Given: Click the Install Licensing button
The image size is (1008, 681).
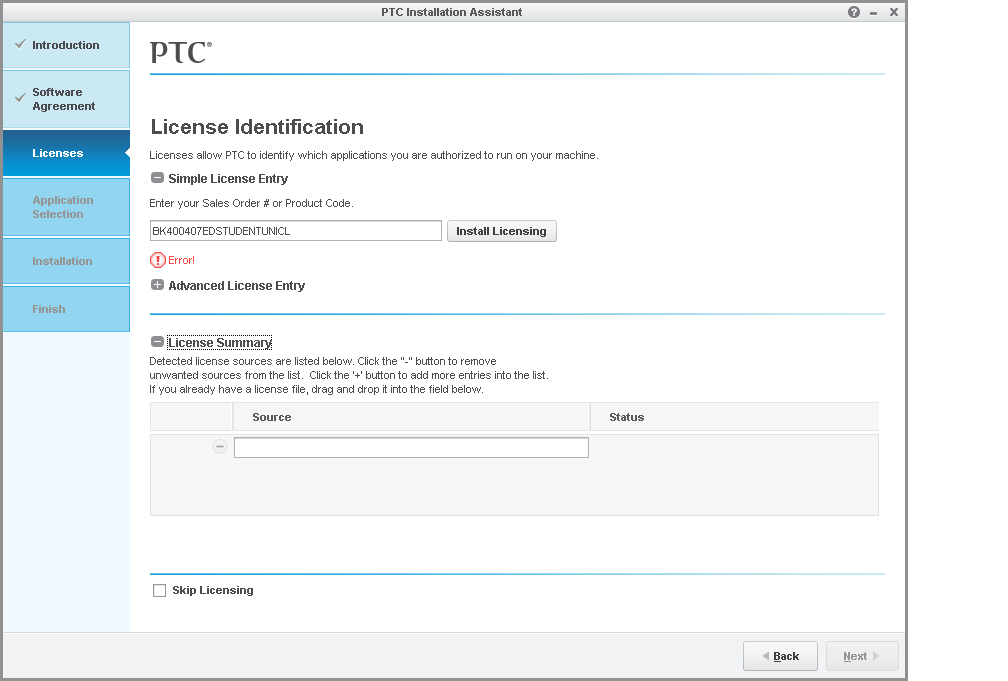Looking at the screenshot, I should [x=501, y=231].
